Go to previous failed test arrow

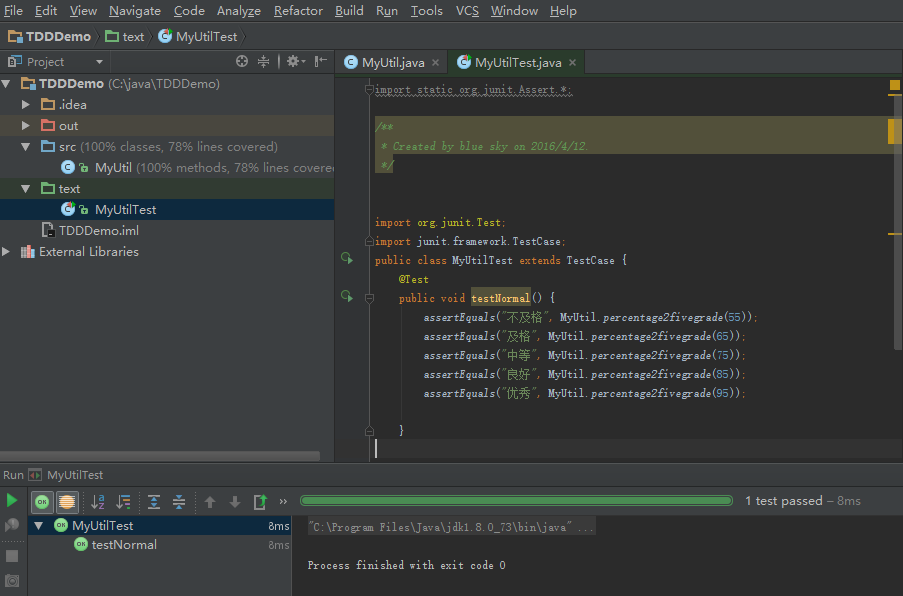210,502
